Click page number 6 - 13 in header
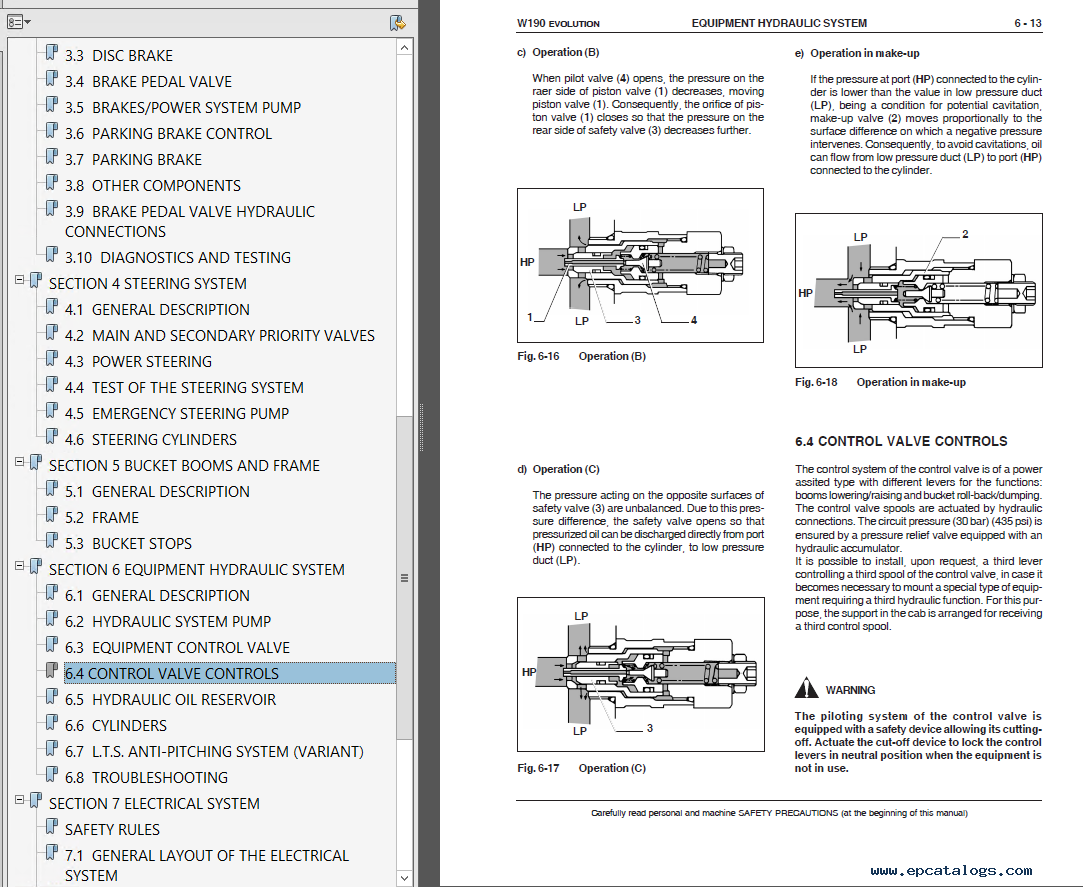The width and height of the screenshot is (1083, 887). [1028, 23]
